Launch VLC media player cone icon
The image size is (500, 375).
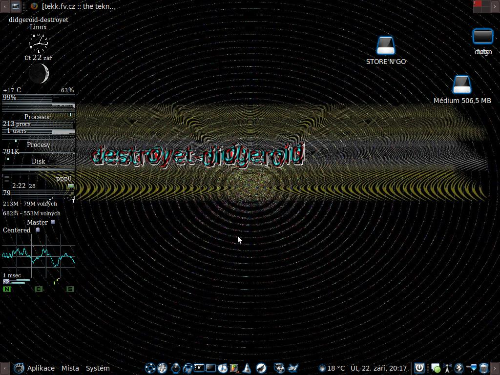[247, 368]
